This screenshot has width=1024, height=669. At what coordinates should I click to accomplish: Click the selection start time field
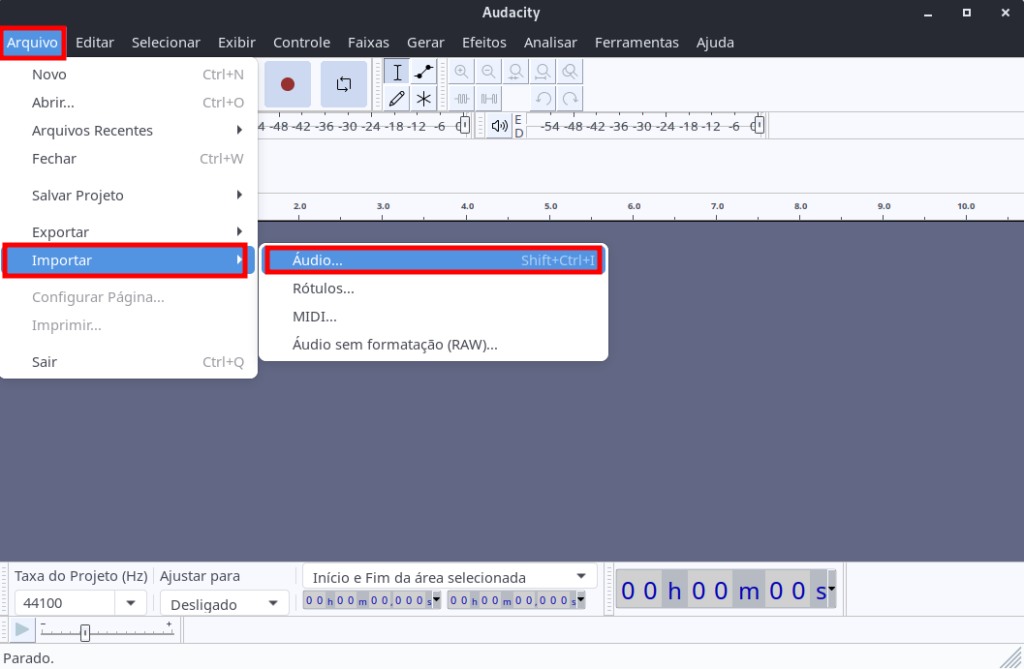coord(368,600)
